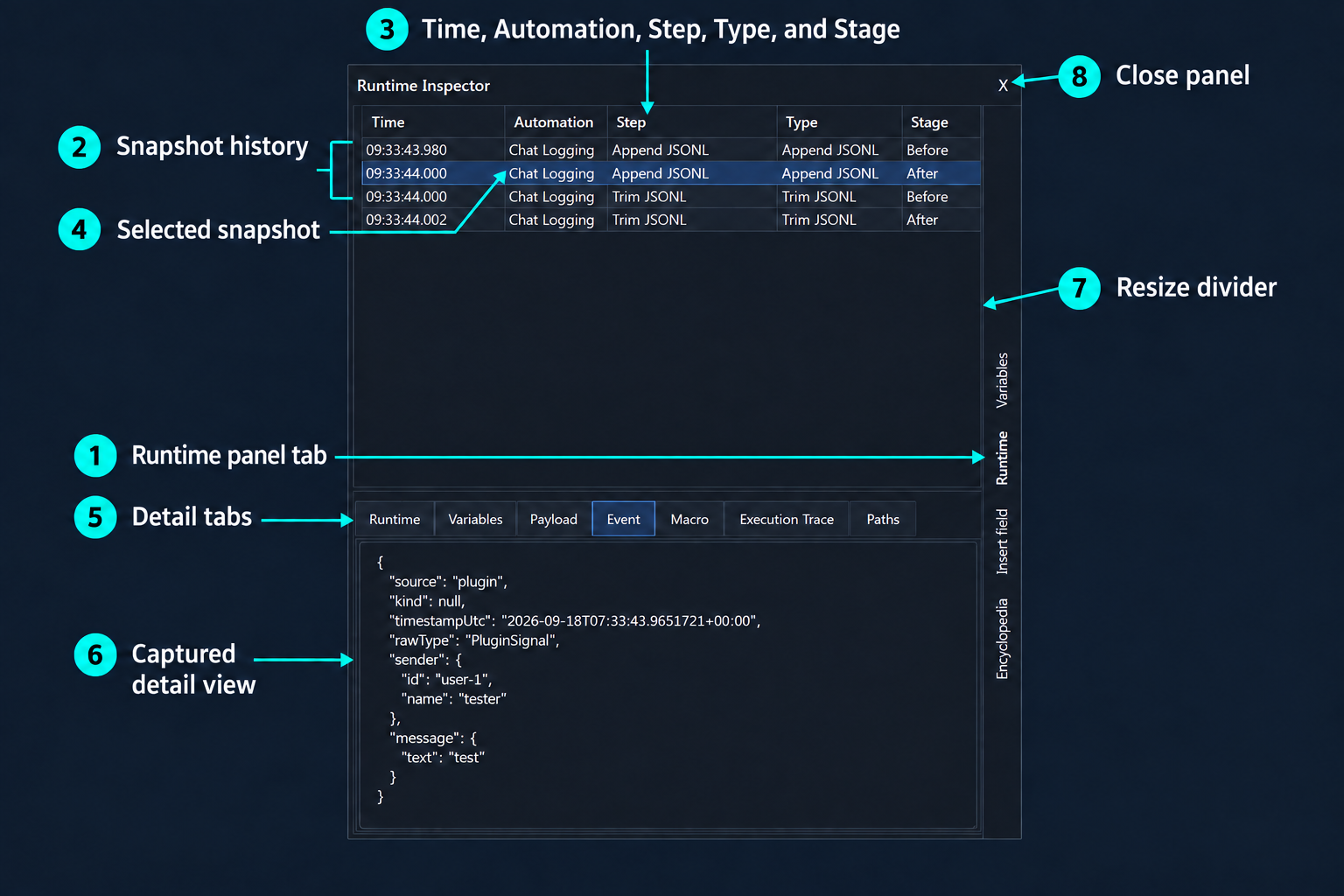Image resolution: width=1344 pixels, height=896 pixels.
Task: Click the "source": "plugin" line
Action: coord(448,582)
